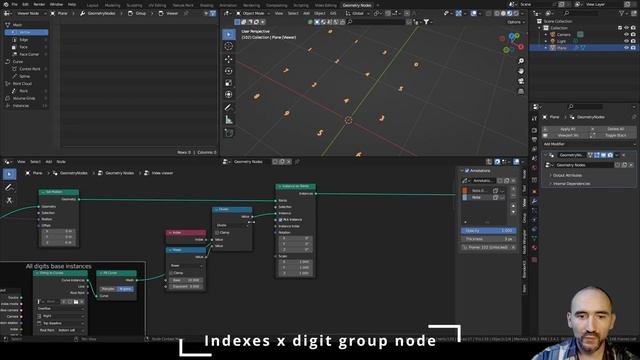This screenshot has width=640, height=360.
Task: Click the viewport navigation gizmo
Action: click(x=513, y=43)
